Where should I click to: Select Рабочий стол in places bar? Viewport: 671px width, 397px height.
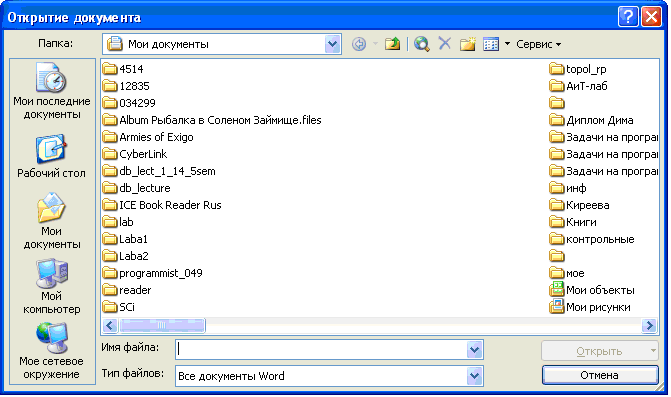[51, 156]
